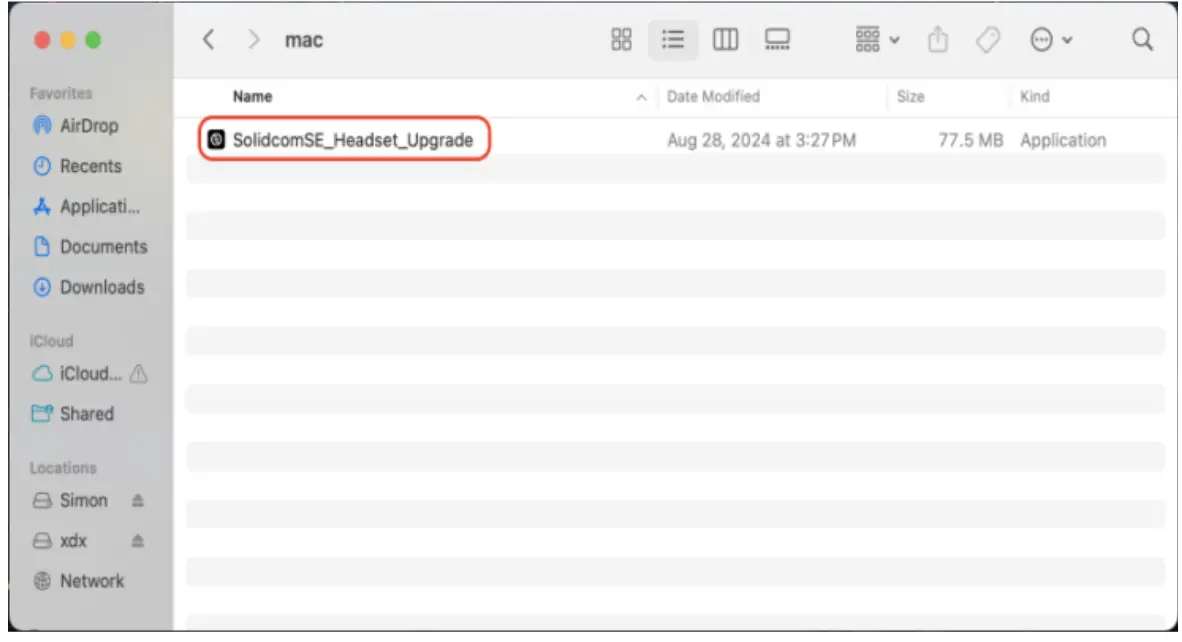The width and height of the screenshot is (1182, 642).
Task: Zoom the Finder window with green button
Action: [x=93, y=40]
